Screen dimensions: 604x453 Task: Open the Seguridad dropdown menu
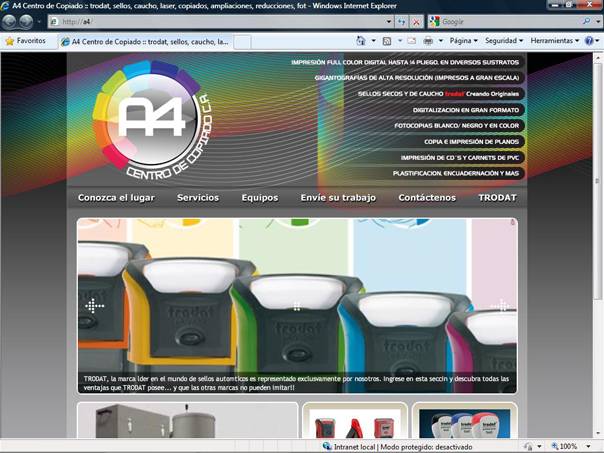[x=504, y=41]
